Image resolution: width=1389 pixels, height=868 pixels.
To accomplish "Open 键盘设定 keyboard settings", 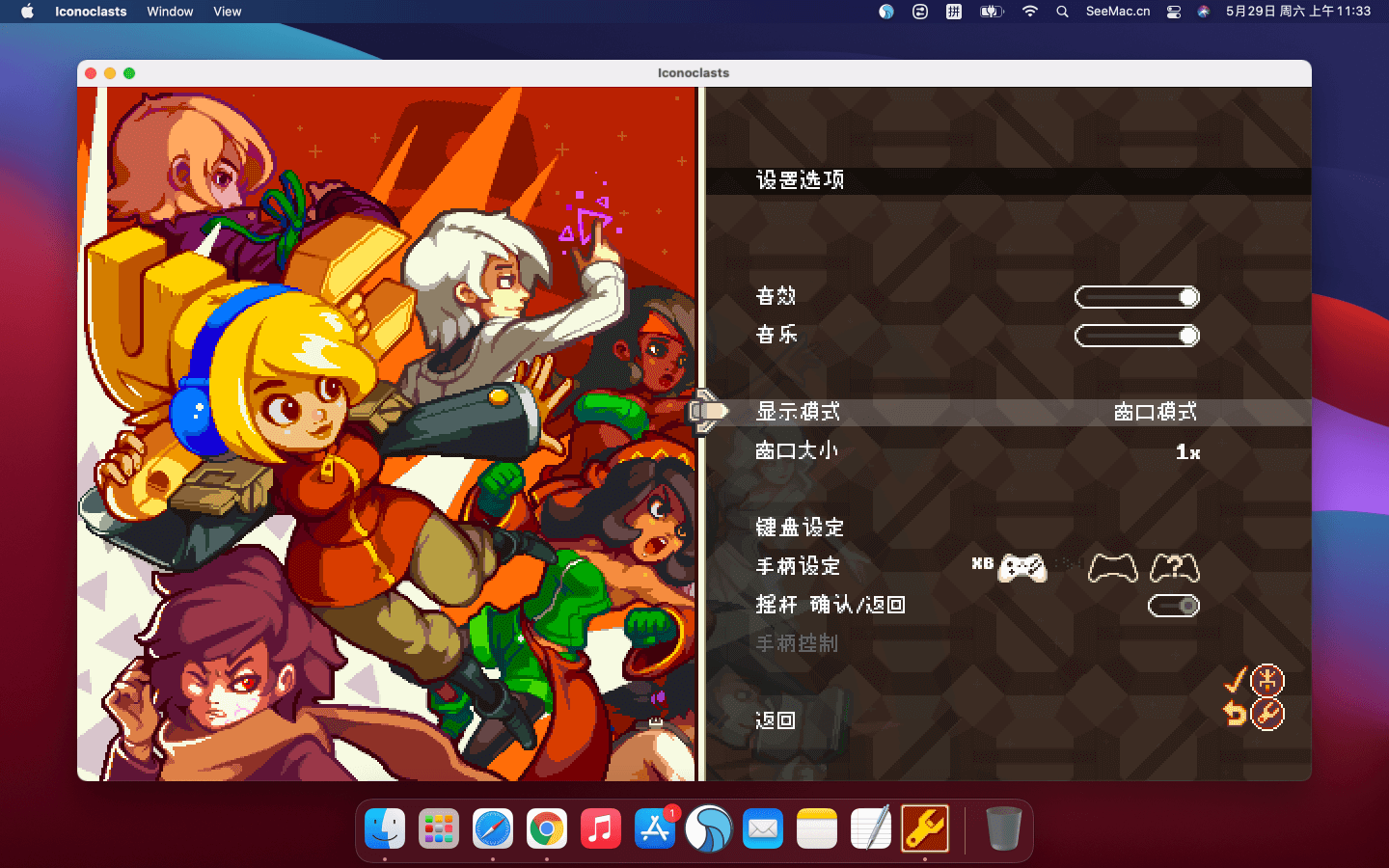I will click(x=800, y=528).
